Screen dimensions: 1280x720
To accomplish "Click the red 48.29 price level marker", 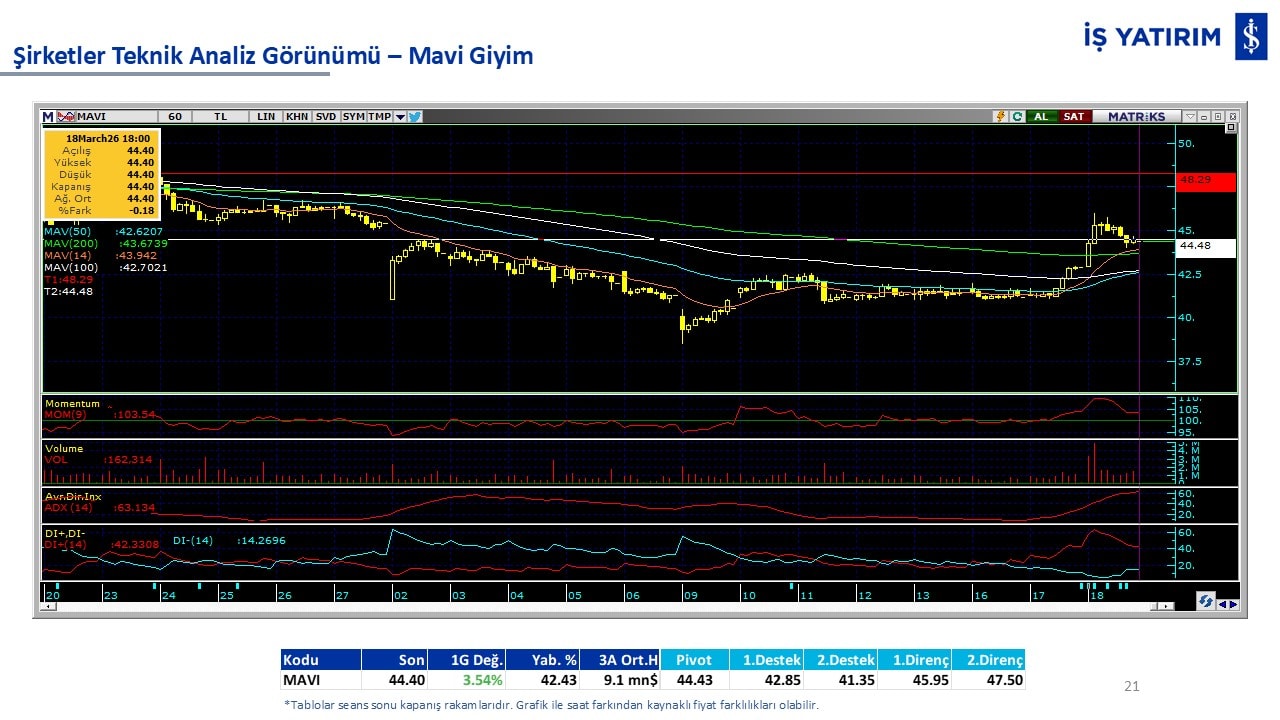I will (x=1206, y=181).
